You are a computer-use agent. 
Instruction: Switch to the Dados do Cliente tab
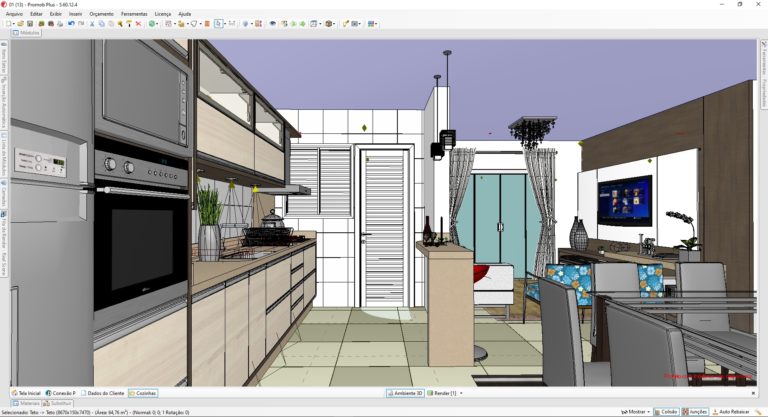[x=102, y=393]
